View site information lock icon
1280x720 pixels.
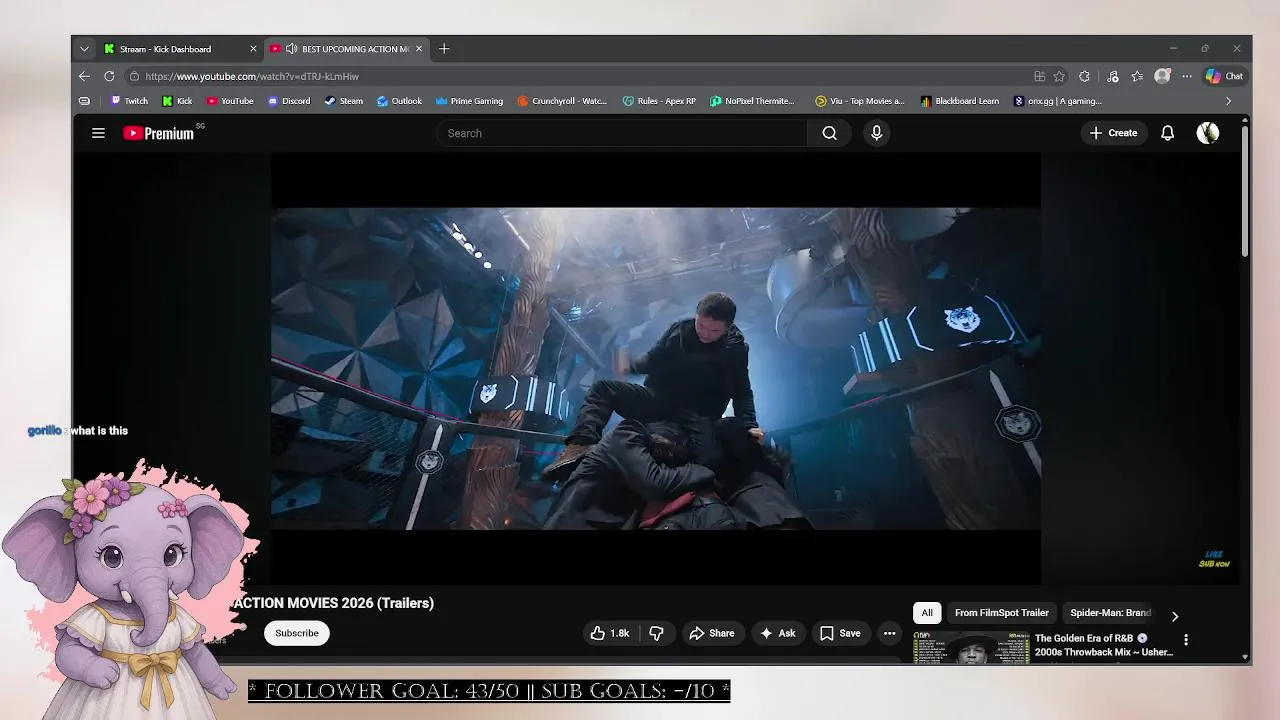coord(134,76)
